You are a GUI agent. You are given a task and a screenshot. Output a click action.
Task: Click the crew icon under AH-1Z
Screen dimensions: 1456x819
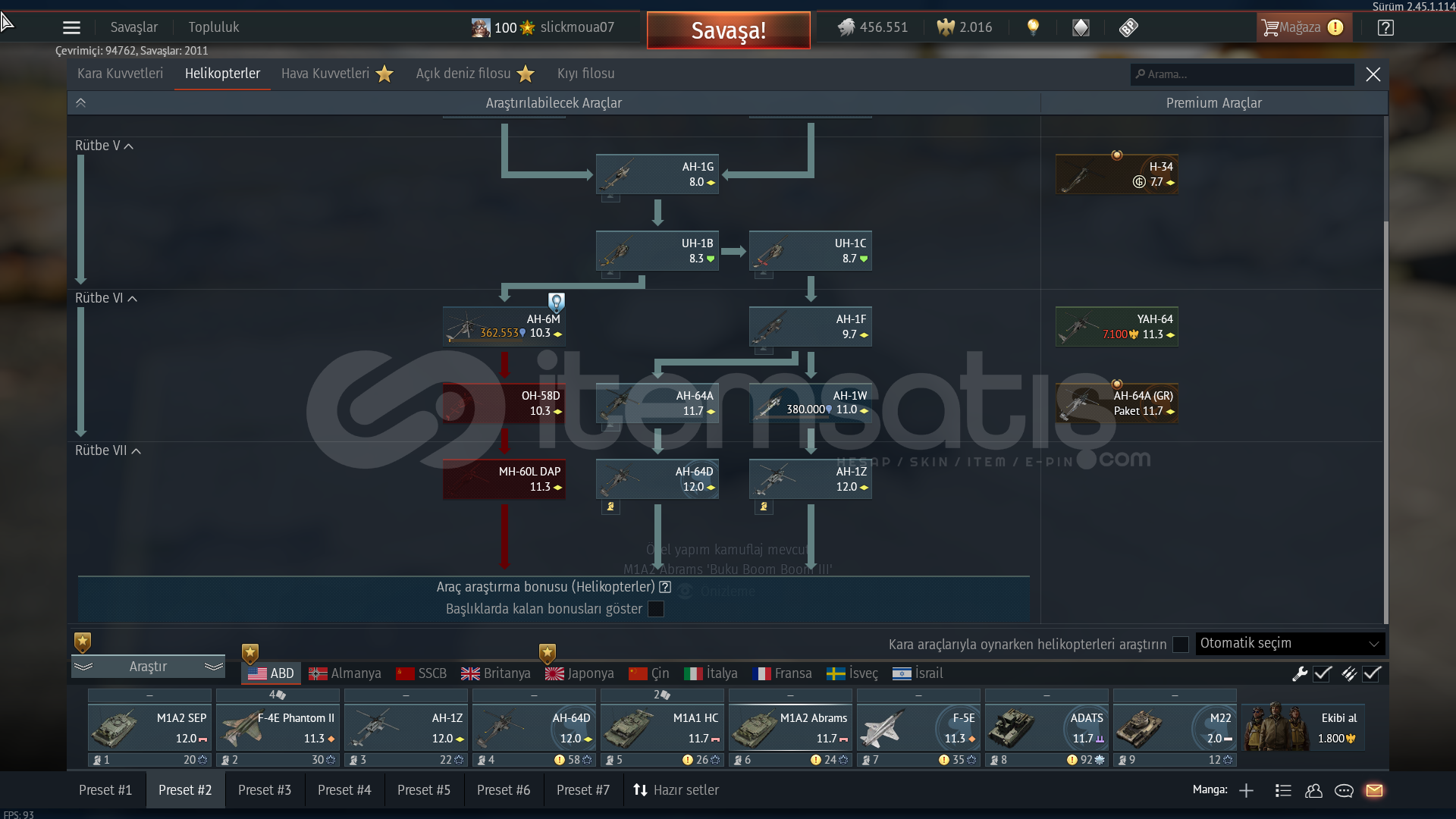coord(764,507)
